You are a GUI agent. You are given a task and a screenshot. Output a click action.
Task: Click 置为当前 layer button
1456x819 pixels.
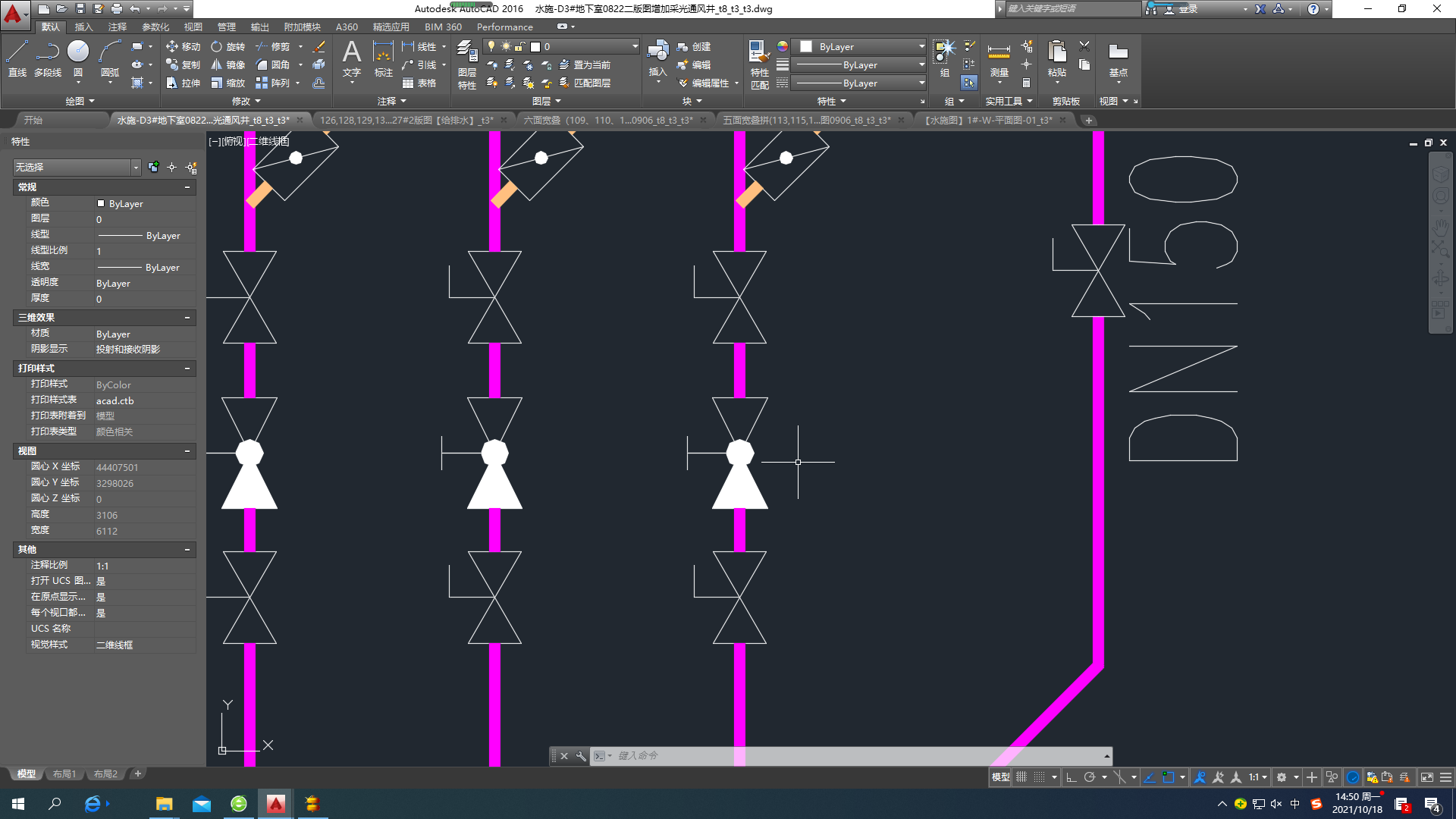tap(584, 64)
